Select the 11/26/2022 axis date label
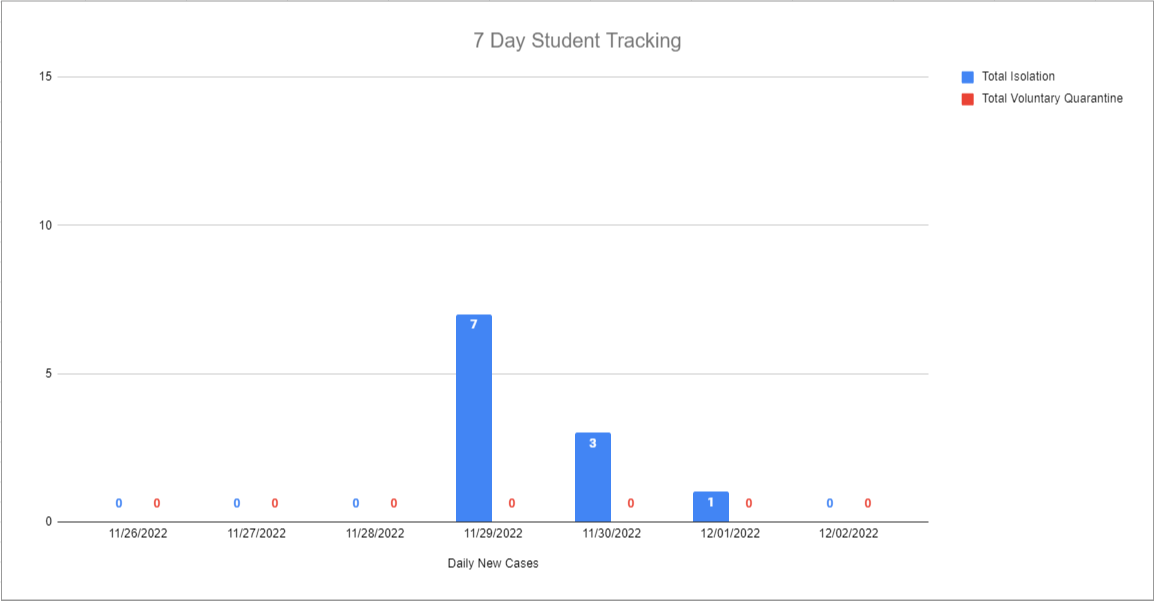 tap(138, 533)
